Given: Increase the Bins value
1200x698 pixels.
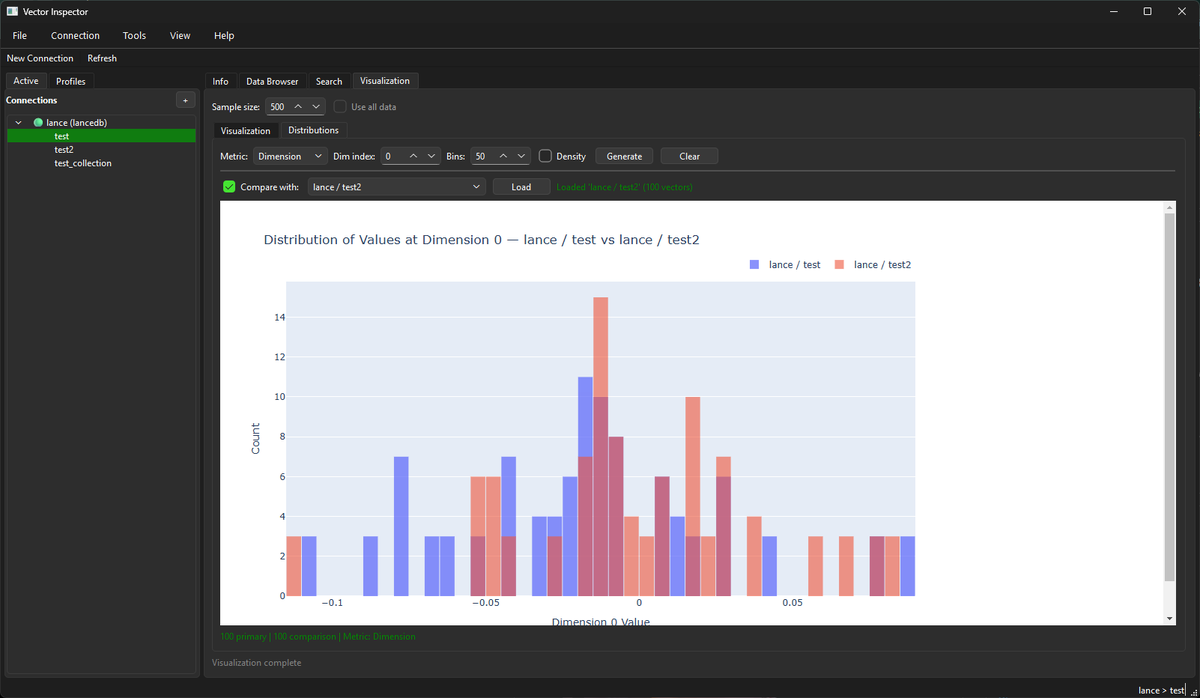Looking at the screenshot, I should point(503,156).
